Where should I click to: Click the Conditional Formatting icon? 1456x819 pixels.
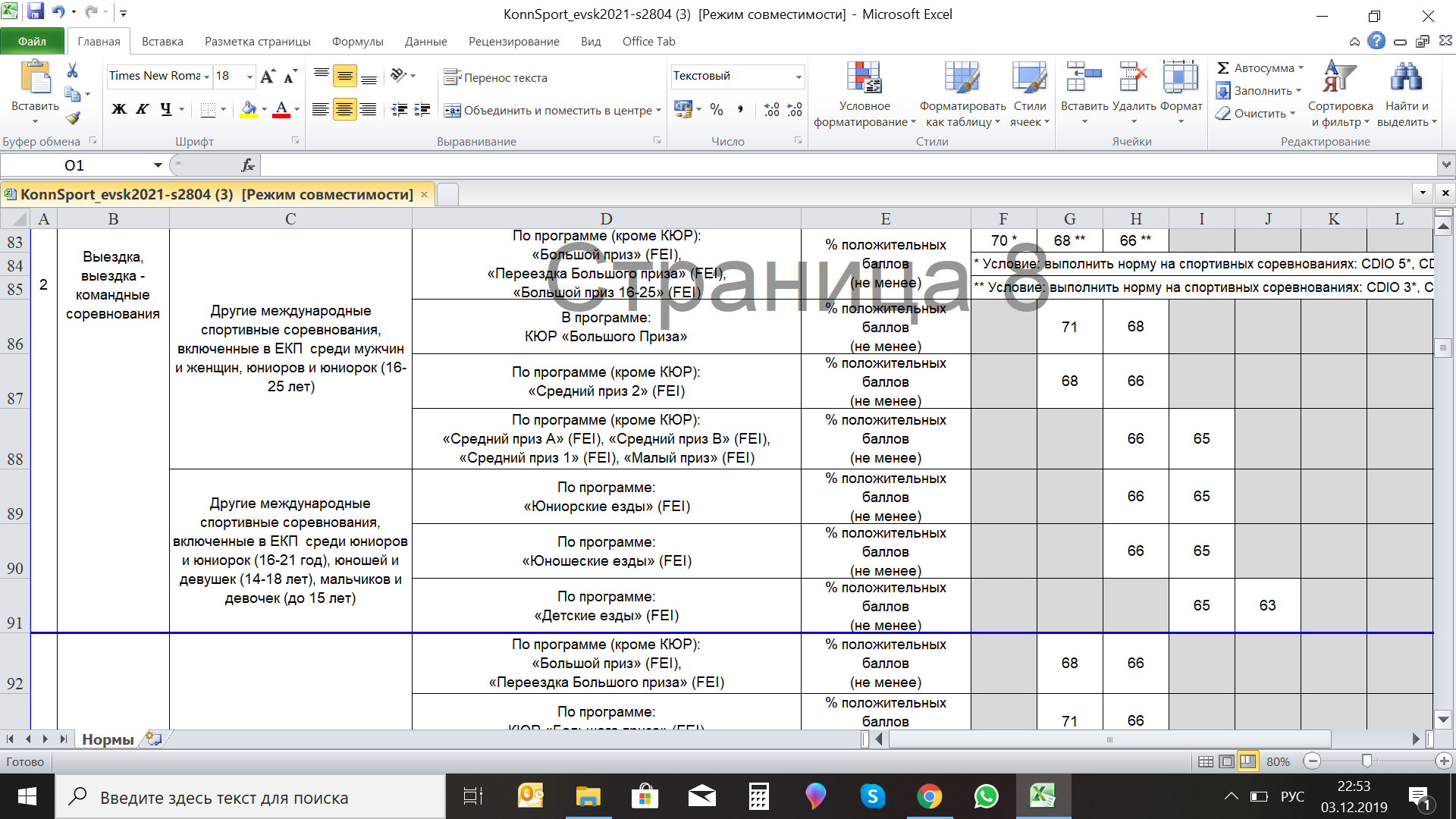click(x=864, y=80)
